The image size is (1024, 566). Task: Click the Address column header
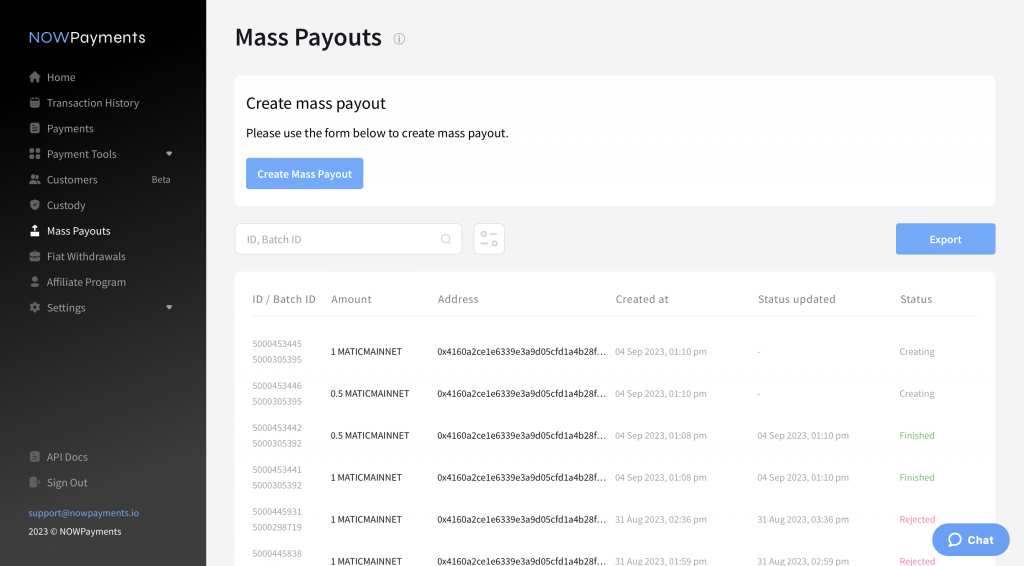click(458, 299)
